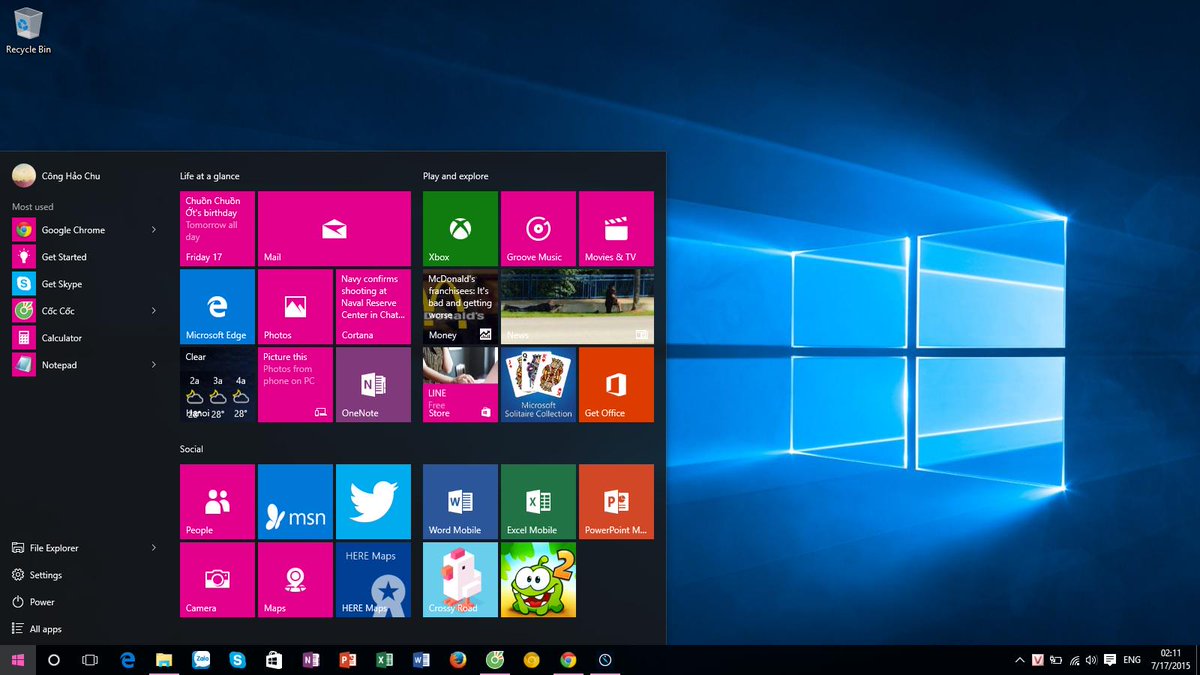
Task: Expand the Cốc Cốc jump list arrow
Action: (x=154, y=311)
